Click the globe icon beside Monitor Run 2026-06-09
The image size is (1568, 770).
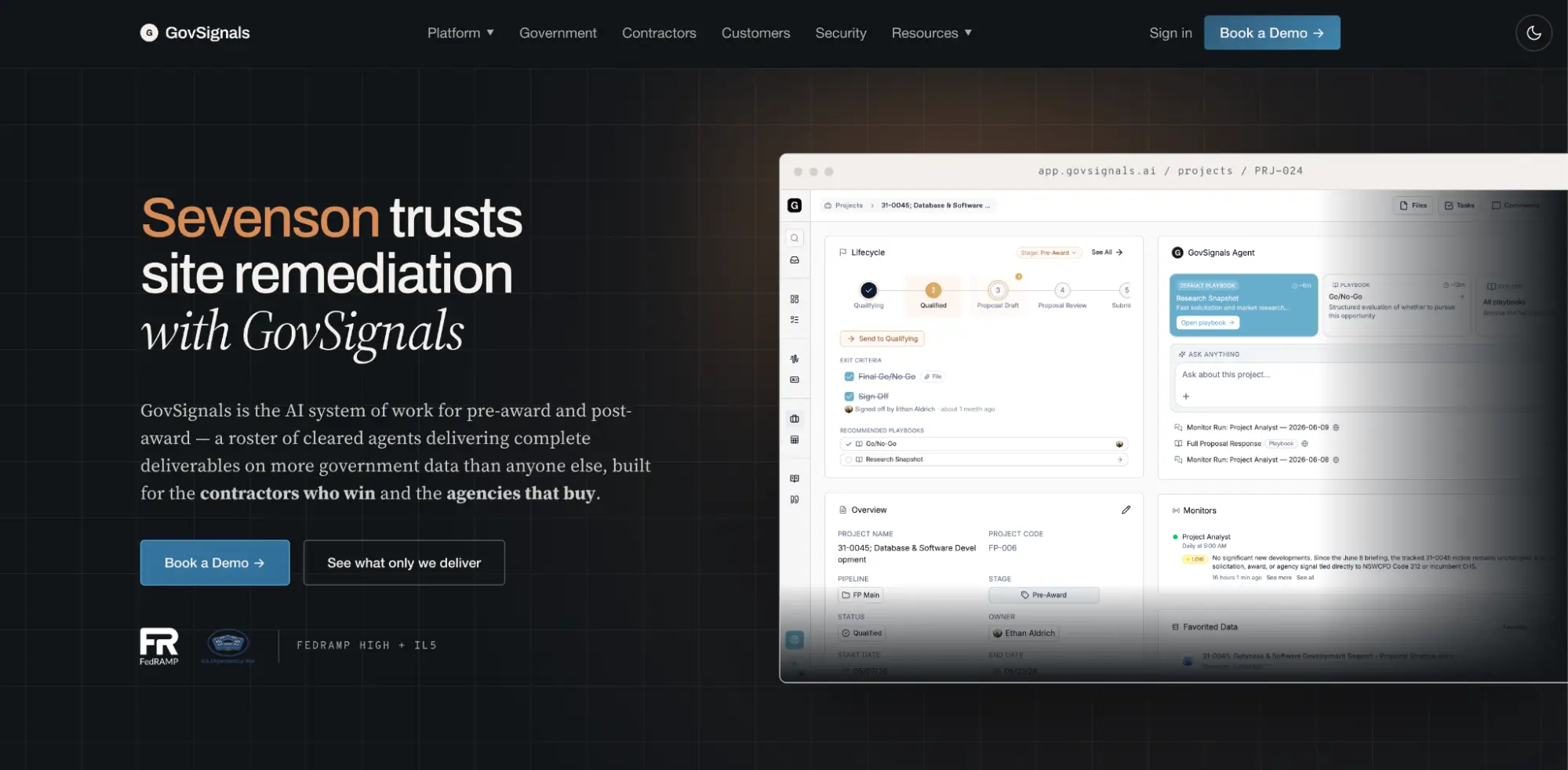pos(1336,427)
